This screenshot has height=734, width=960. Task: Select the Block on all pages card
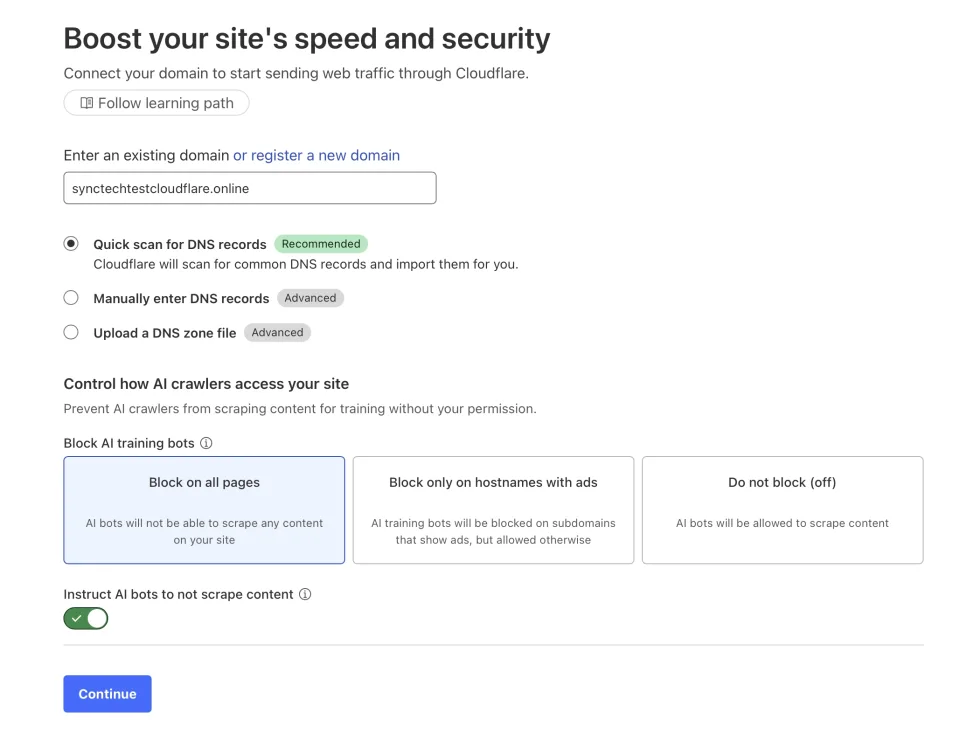(204, 510)
